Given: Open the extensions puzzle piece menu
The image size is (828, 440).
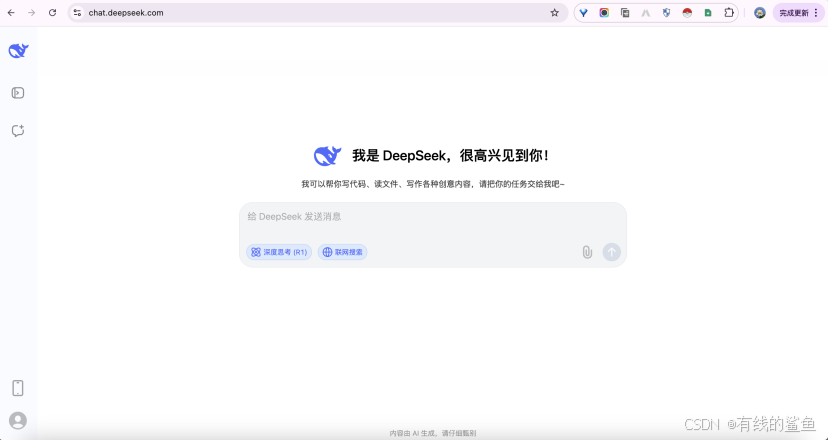Looking at the screenshot, I should click(x=729, y=13).
